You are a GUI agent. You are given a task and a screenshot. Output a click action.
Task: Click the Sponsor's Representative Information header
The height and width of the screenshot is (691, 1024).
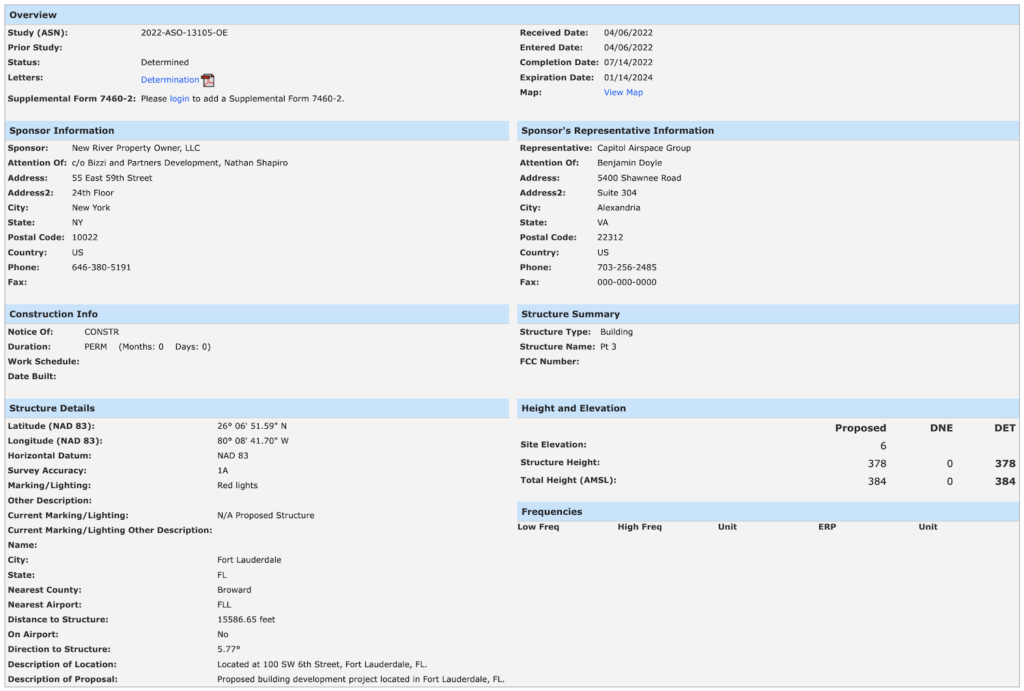617,131
